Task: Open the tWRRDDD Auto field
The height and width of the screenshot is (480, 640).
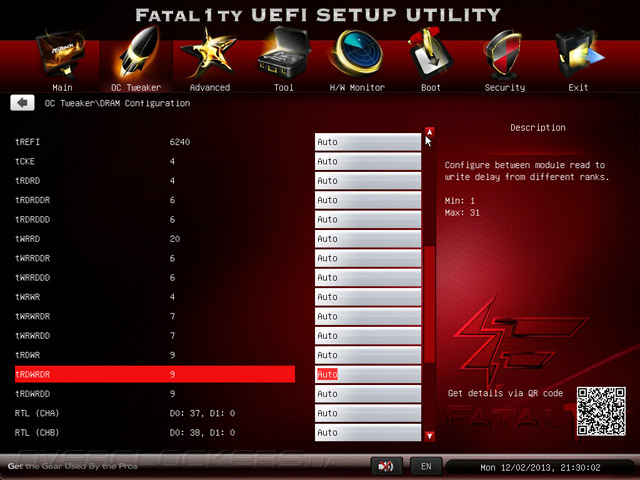Action: pyautogui.click(x=368, y=278)
